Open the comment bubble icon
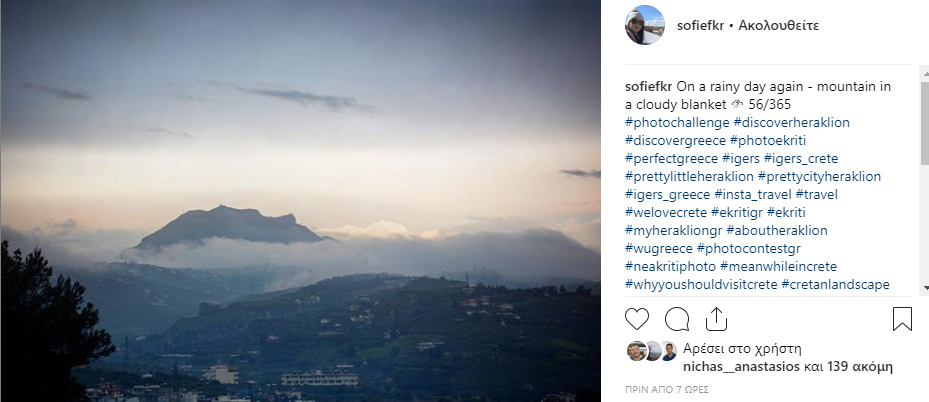 pos(677,319)
